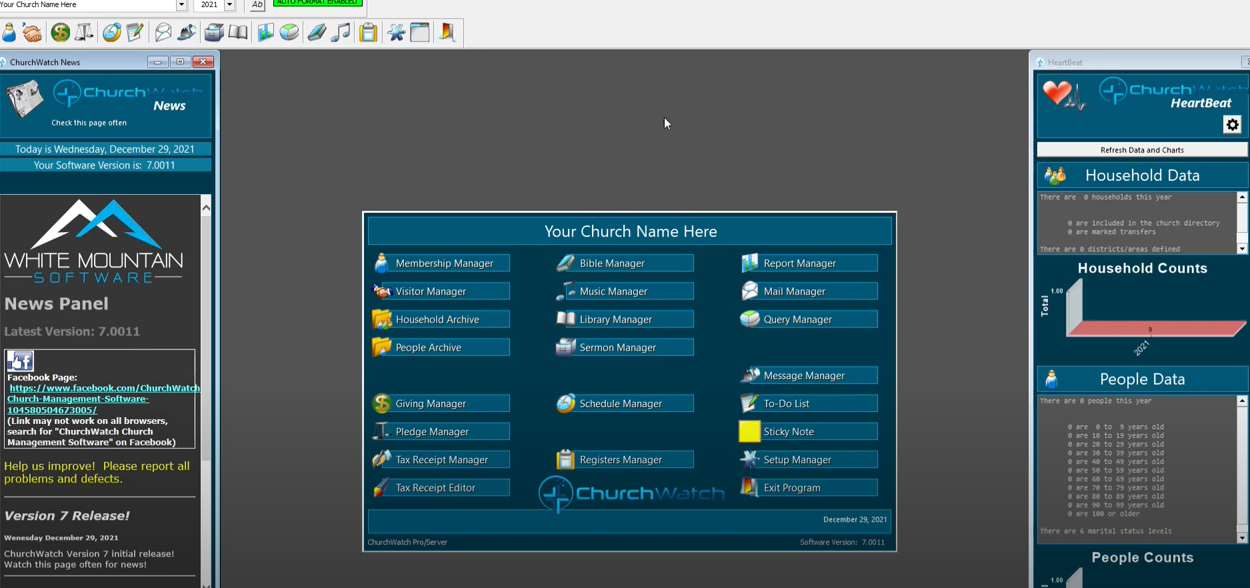Open HeartBeat settings gear icon
This screenshot has height=588, width=1250.
[x=1232, y=125]
